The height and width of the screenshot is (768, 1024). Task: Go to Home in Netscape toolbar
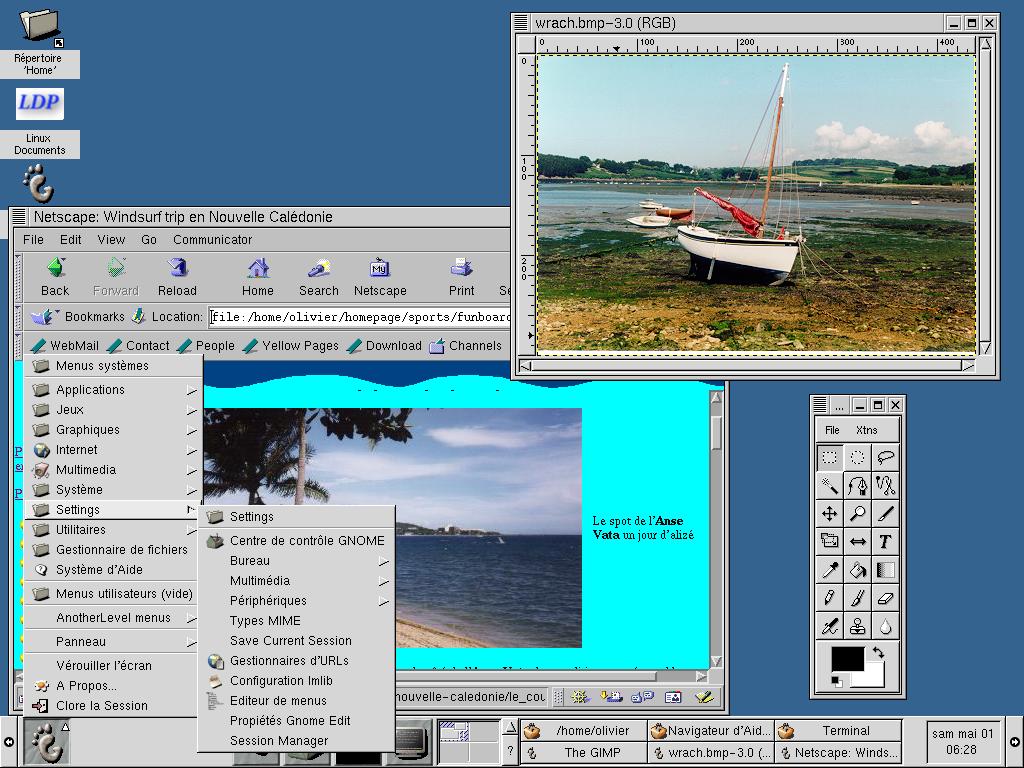(x=258, y=277)
